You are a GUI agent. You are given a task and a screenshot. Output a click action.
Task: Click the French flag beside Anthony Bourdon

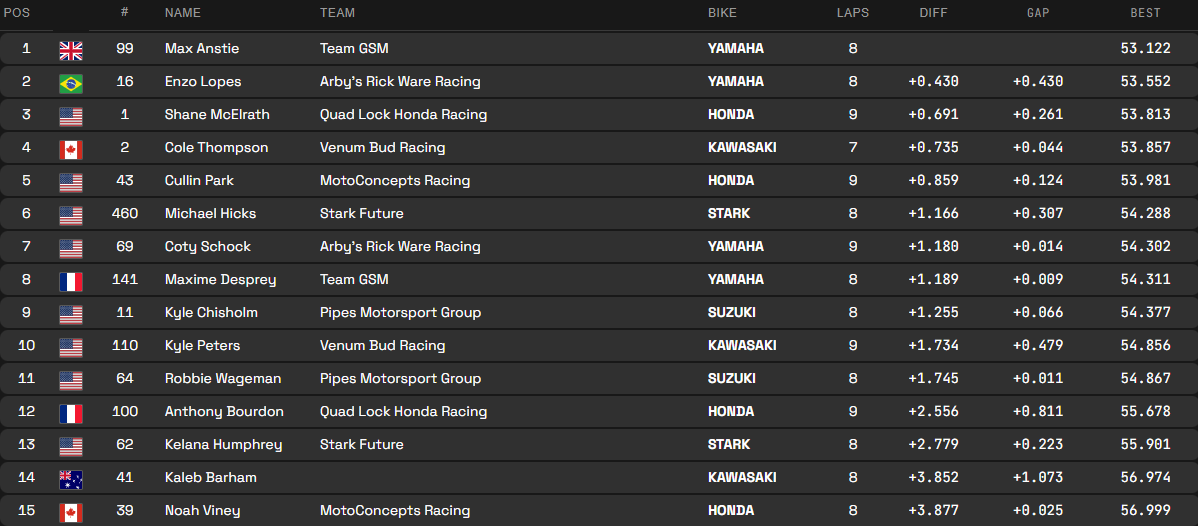point(71,413)
